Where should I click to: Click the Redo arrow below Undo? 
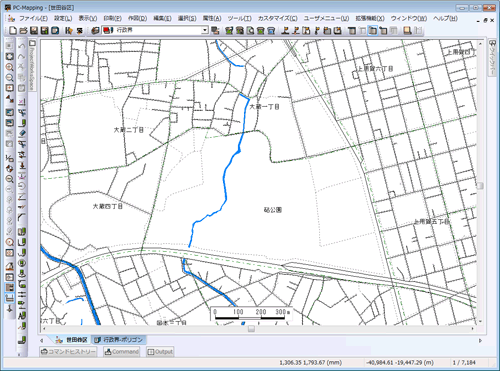[22, 56]
